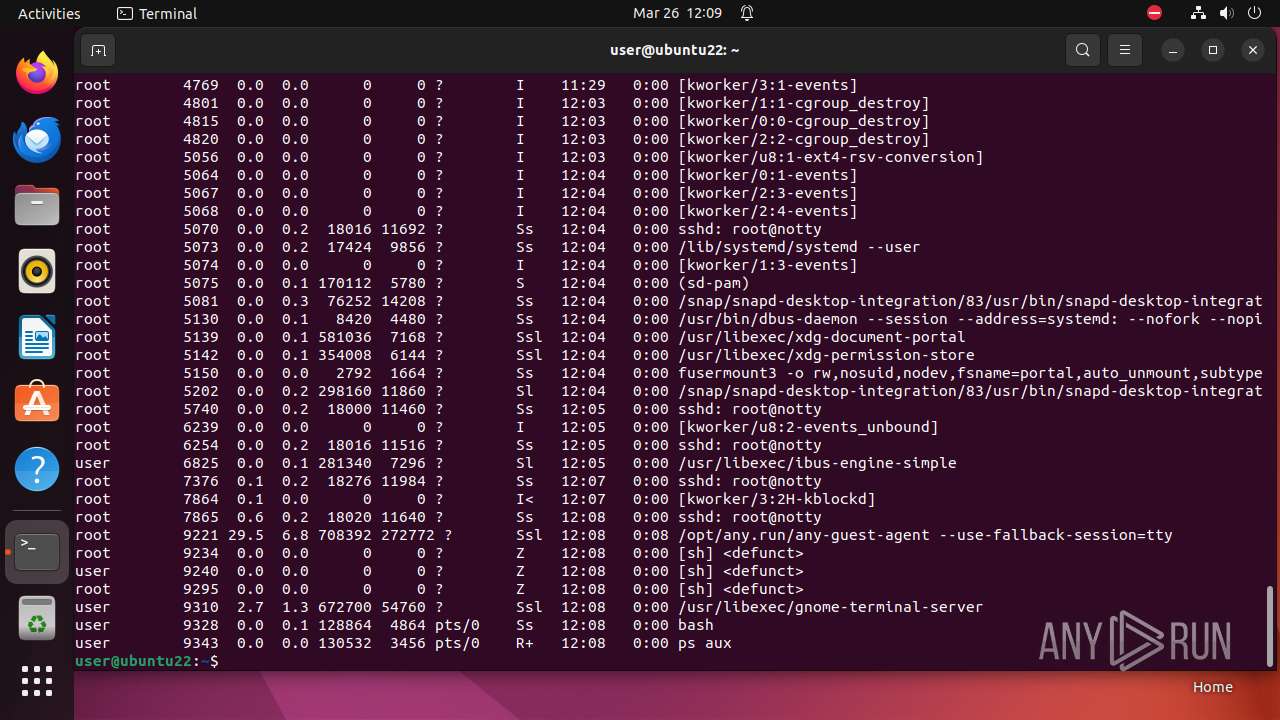Click '[kworker/2:2-cgroup_destroy]' text
The width and height of the screenshot is (1280, 720).
coord(804,139)
